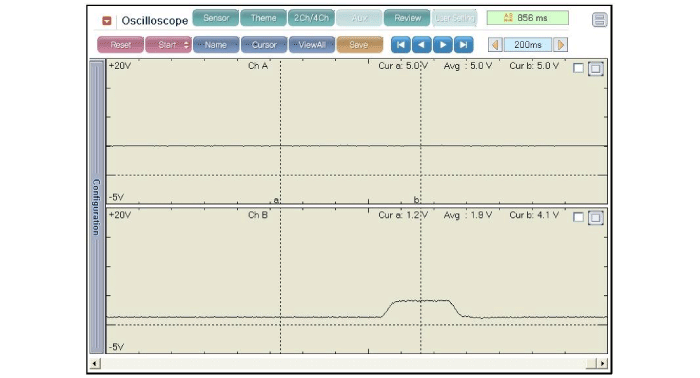
Task: Click the Name button
Action: pyautogui.click(x=216, y=45)
